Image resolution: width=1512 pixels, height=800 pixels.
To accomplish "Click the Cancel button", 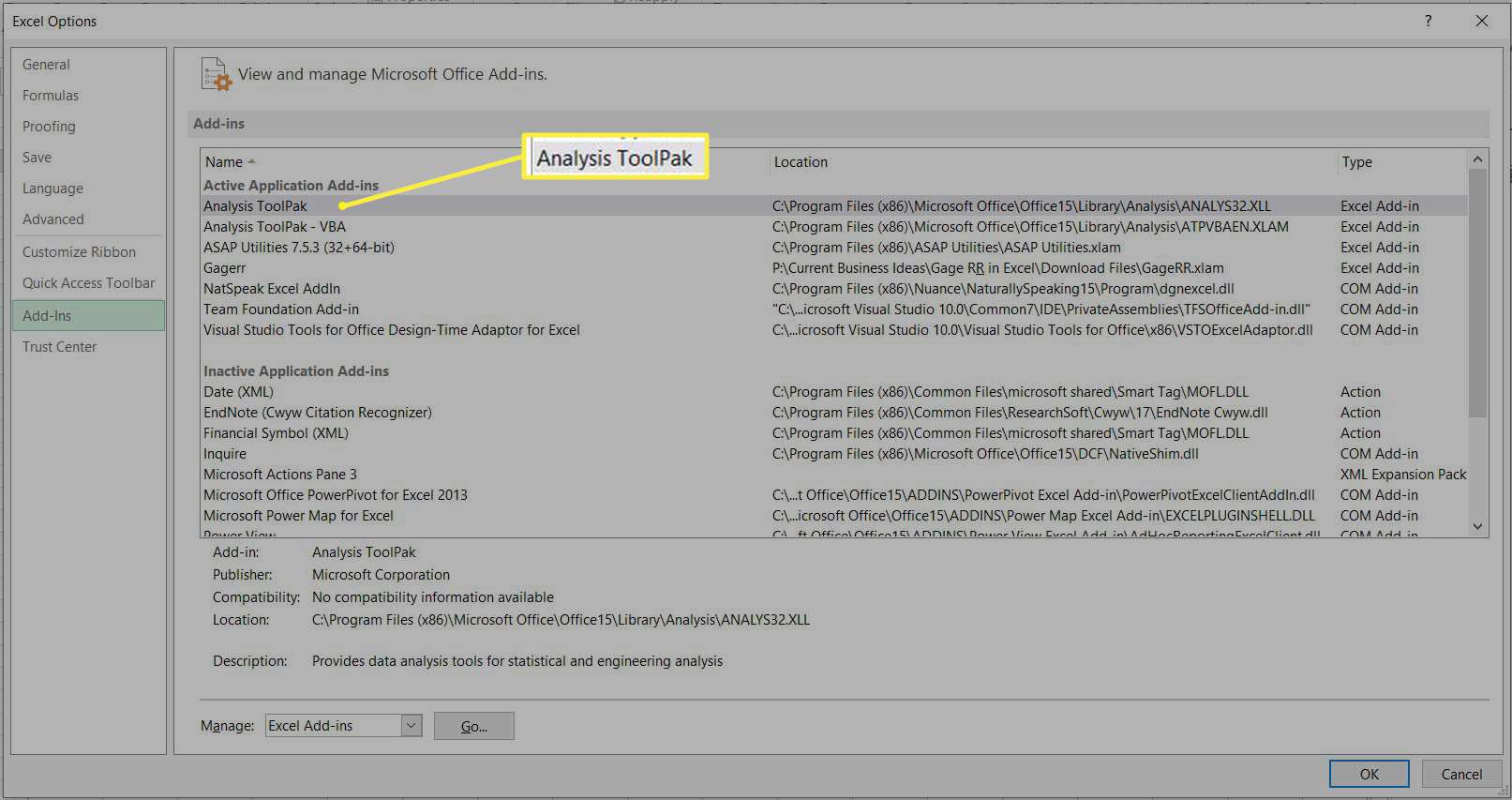I will 1461,774.
